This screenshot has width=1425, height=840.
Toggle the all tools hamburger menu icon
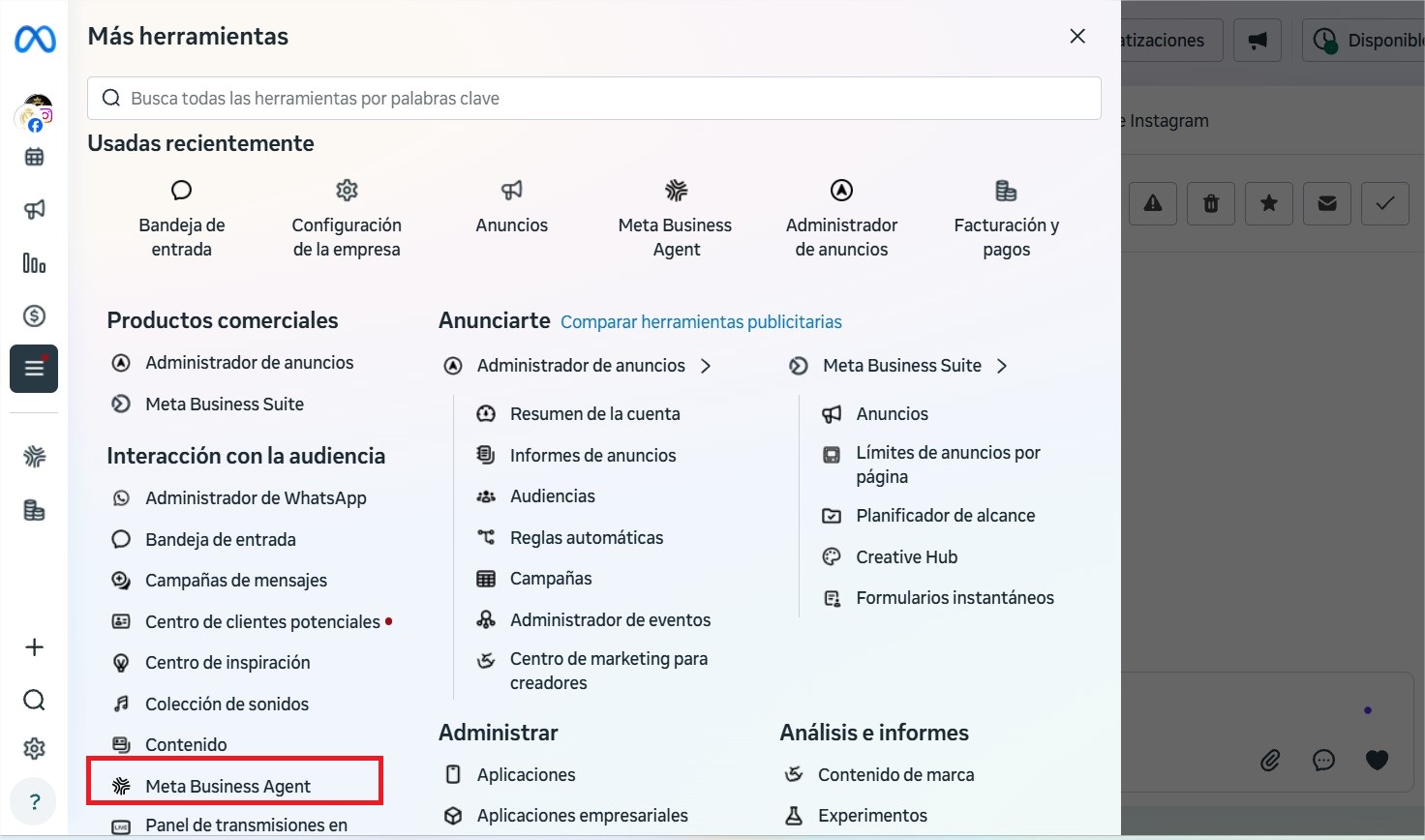pos(34,369)
